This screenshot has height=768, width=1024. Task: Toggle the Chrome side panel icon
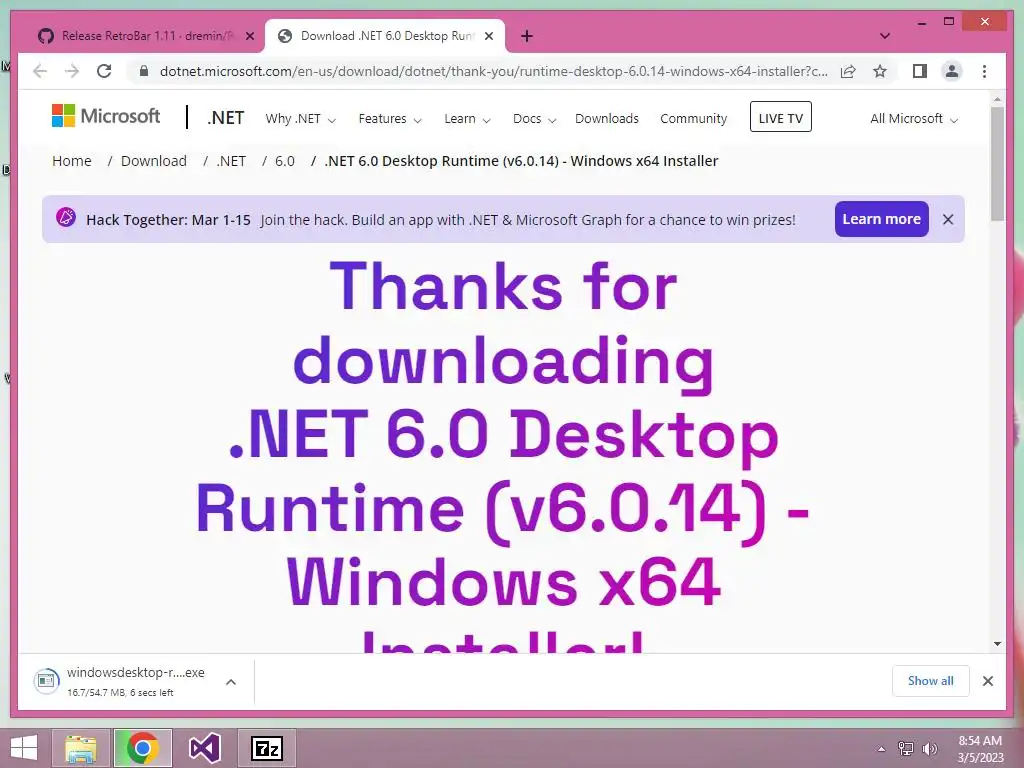[x=920, y=71]
